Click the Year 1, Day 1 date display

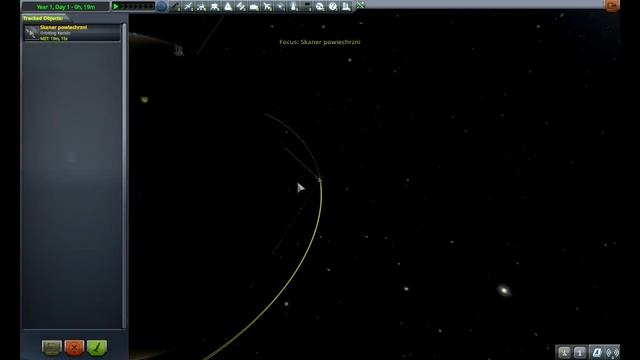(x=66, y=7)
